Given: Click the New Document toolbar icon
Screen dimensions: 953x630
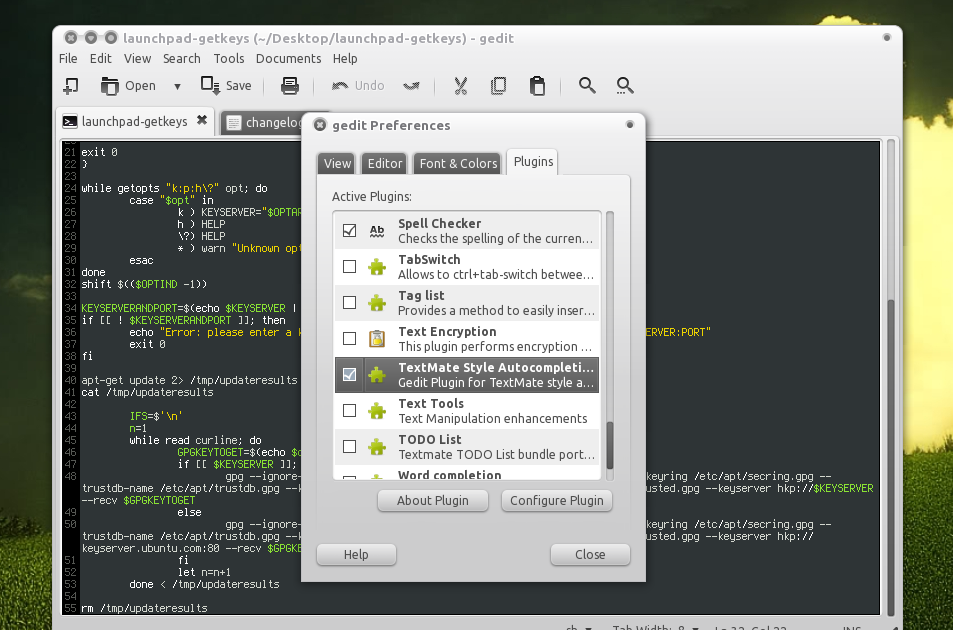Looking at the screenshot, I should coord(71,86).
